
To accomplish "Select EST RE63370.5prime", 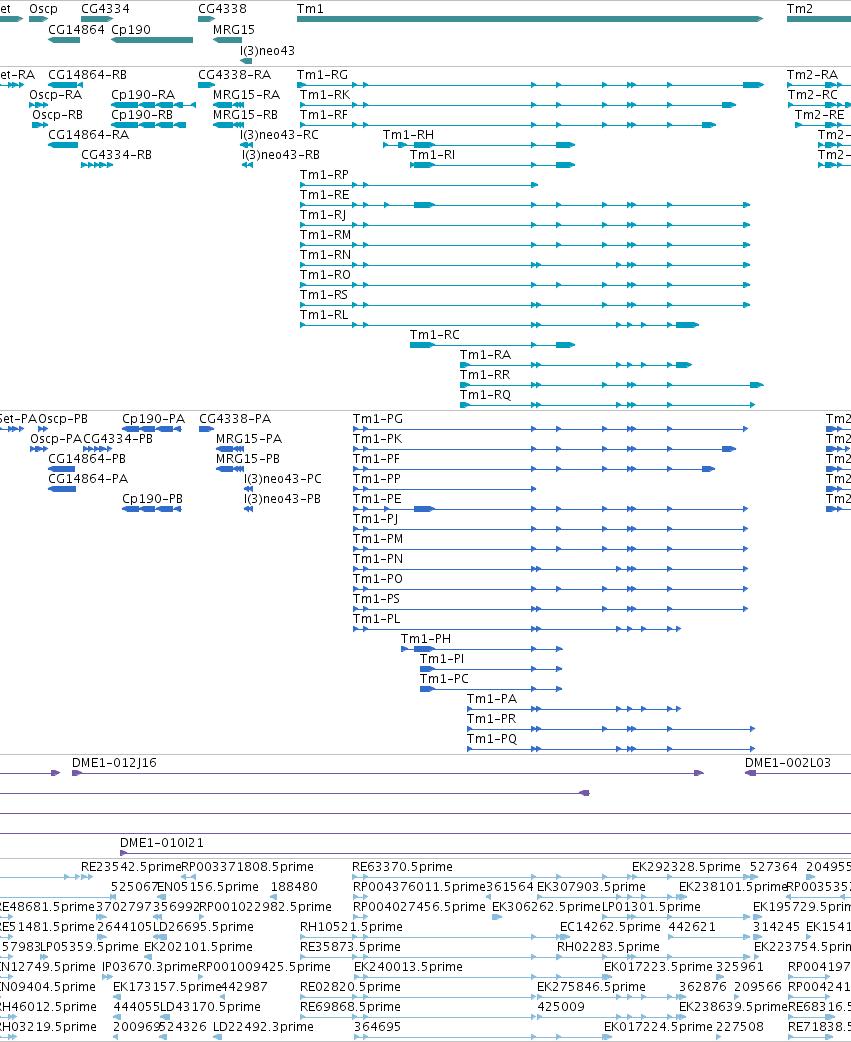I will click(402, 867).
